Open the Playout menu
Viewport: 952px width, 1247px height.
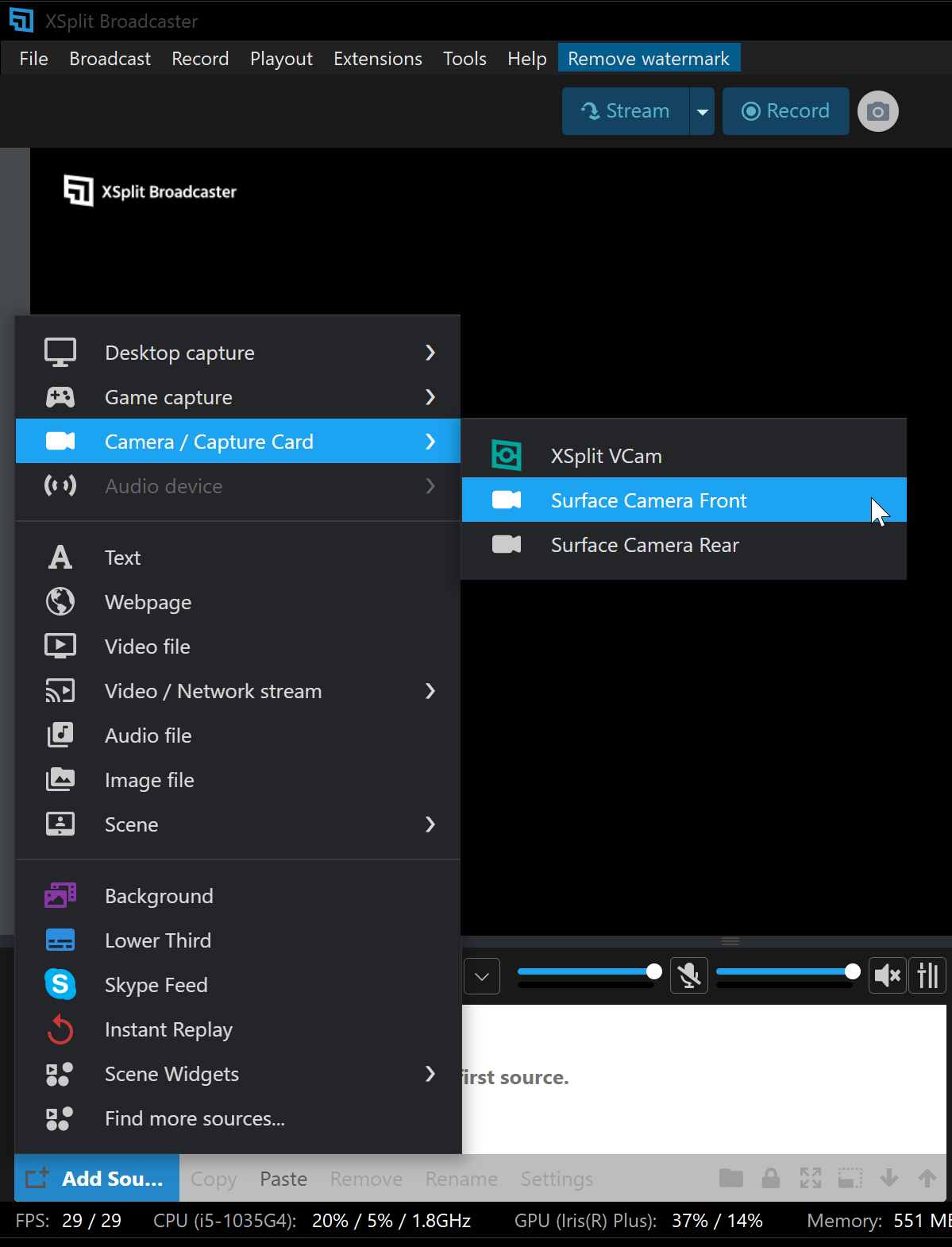pyautogui.click(x=281, y=59)
